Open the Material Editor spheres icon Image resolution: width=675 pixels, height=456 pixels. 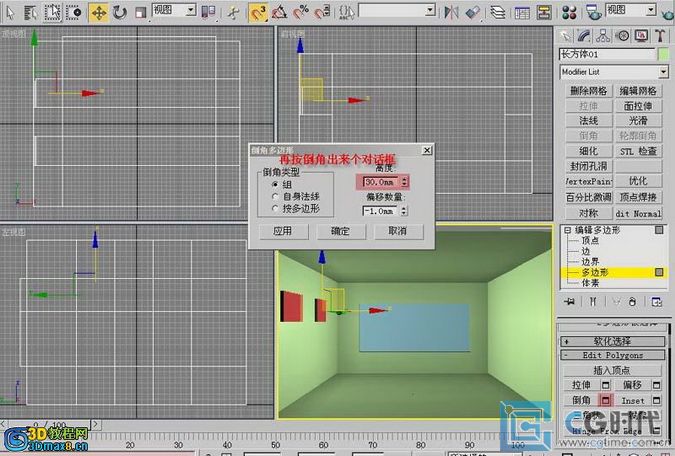[569, 12]
